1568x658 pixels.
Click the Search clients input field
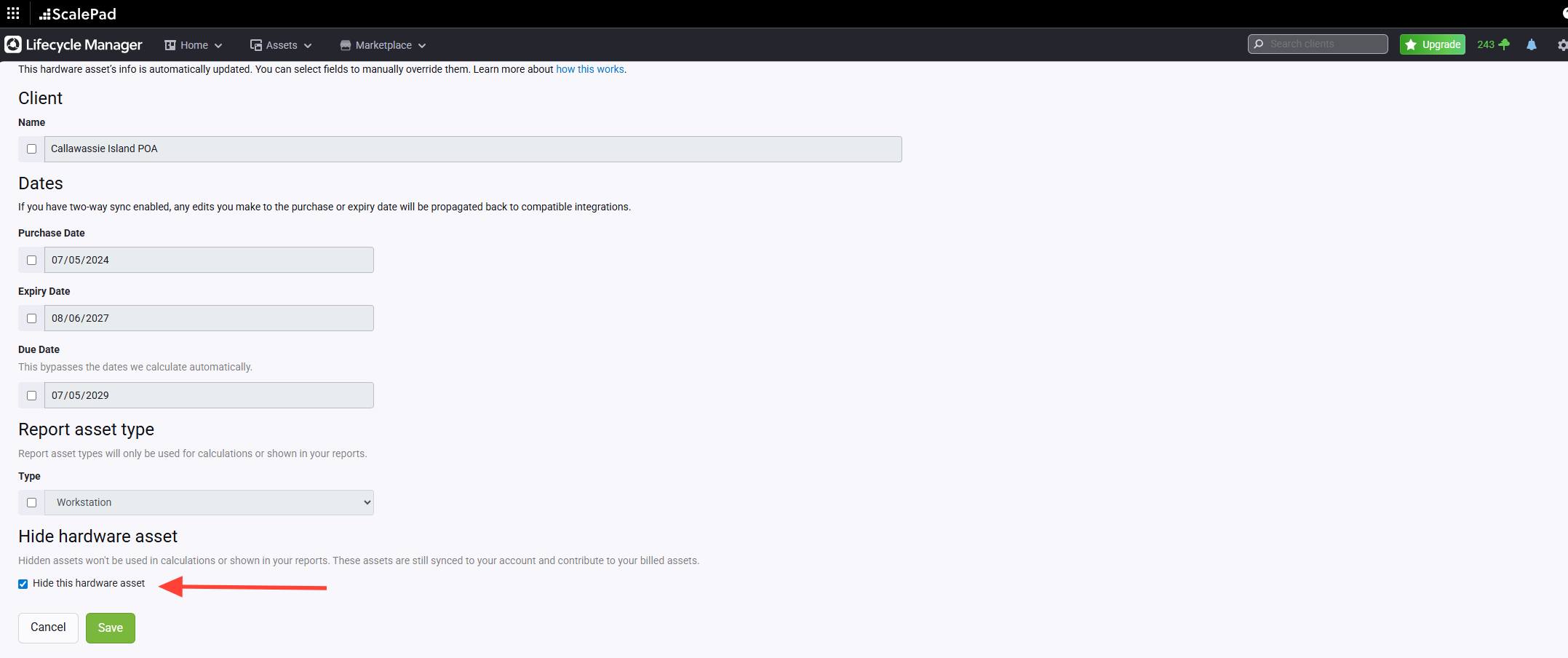tap(1324, 44)
